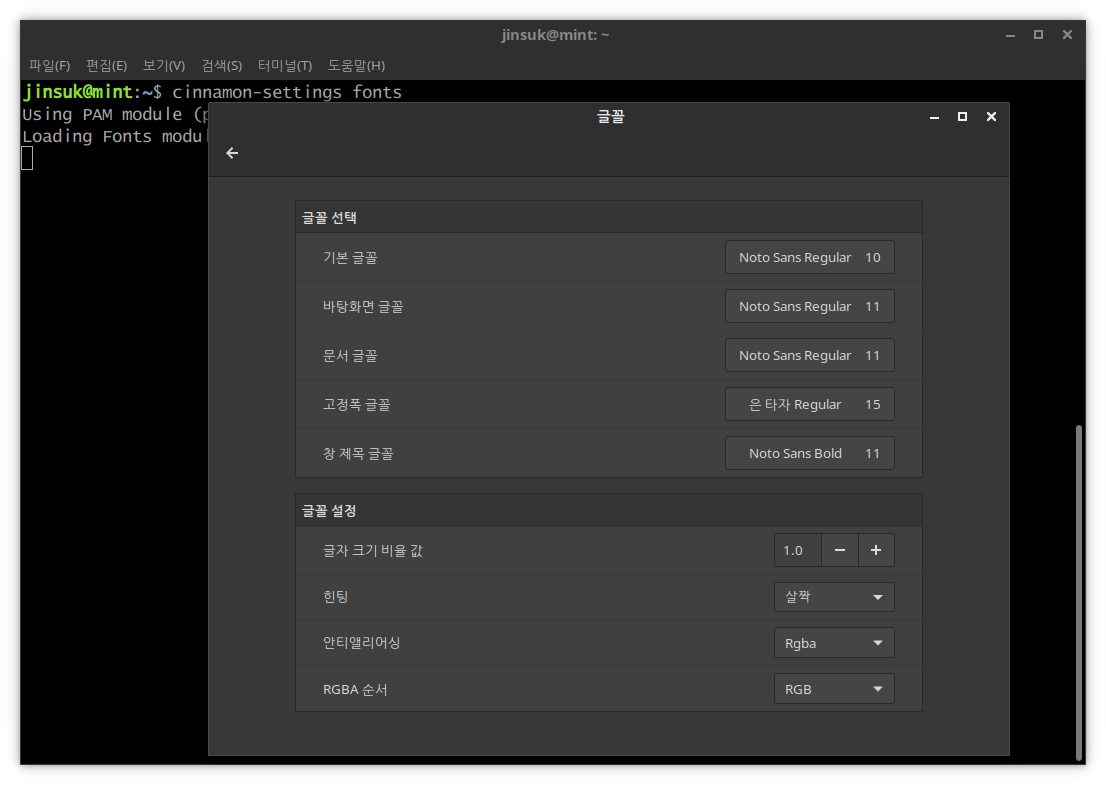Click the 기본 글꼴 row label
The width and height of the screenshot is (1106, 785).
350,257
